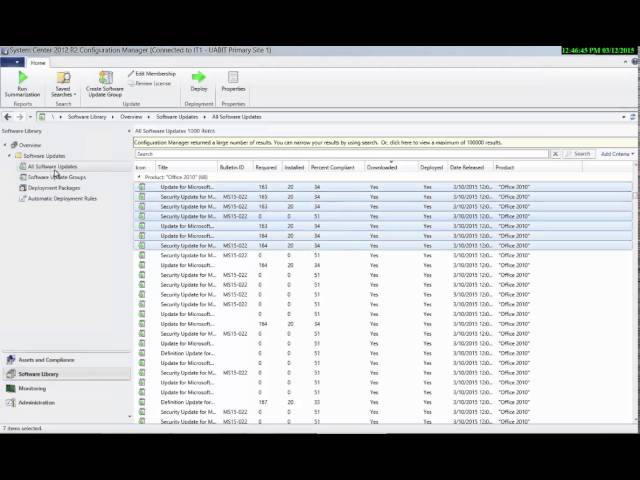Collapse the ribbon with the chevron
The height and width of the screenshot is (480, 640).
click(625, 62)
